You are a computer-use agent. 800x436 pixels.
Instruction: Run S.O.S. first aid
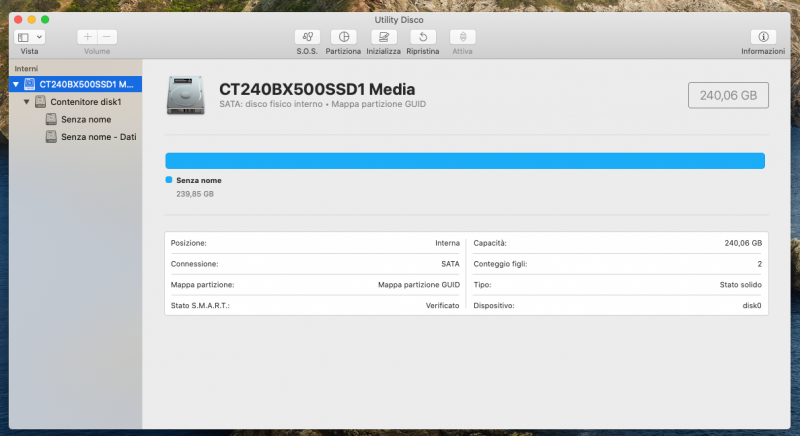click(307, 37)
